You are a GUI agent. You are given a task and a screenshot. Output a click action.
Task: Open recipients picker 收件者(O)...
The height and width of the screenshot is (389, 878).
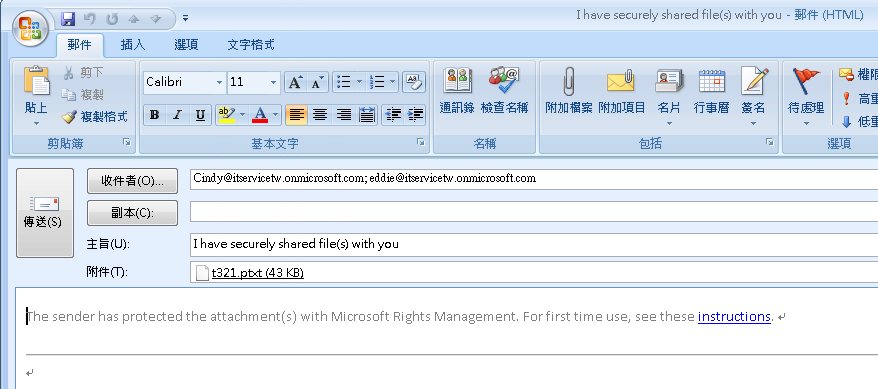pyautogui.click(x=132, y=180)
